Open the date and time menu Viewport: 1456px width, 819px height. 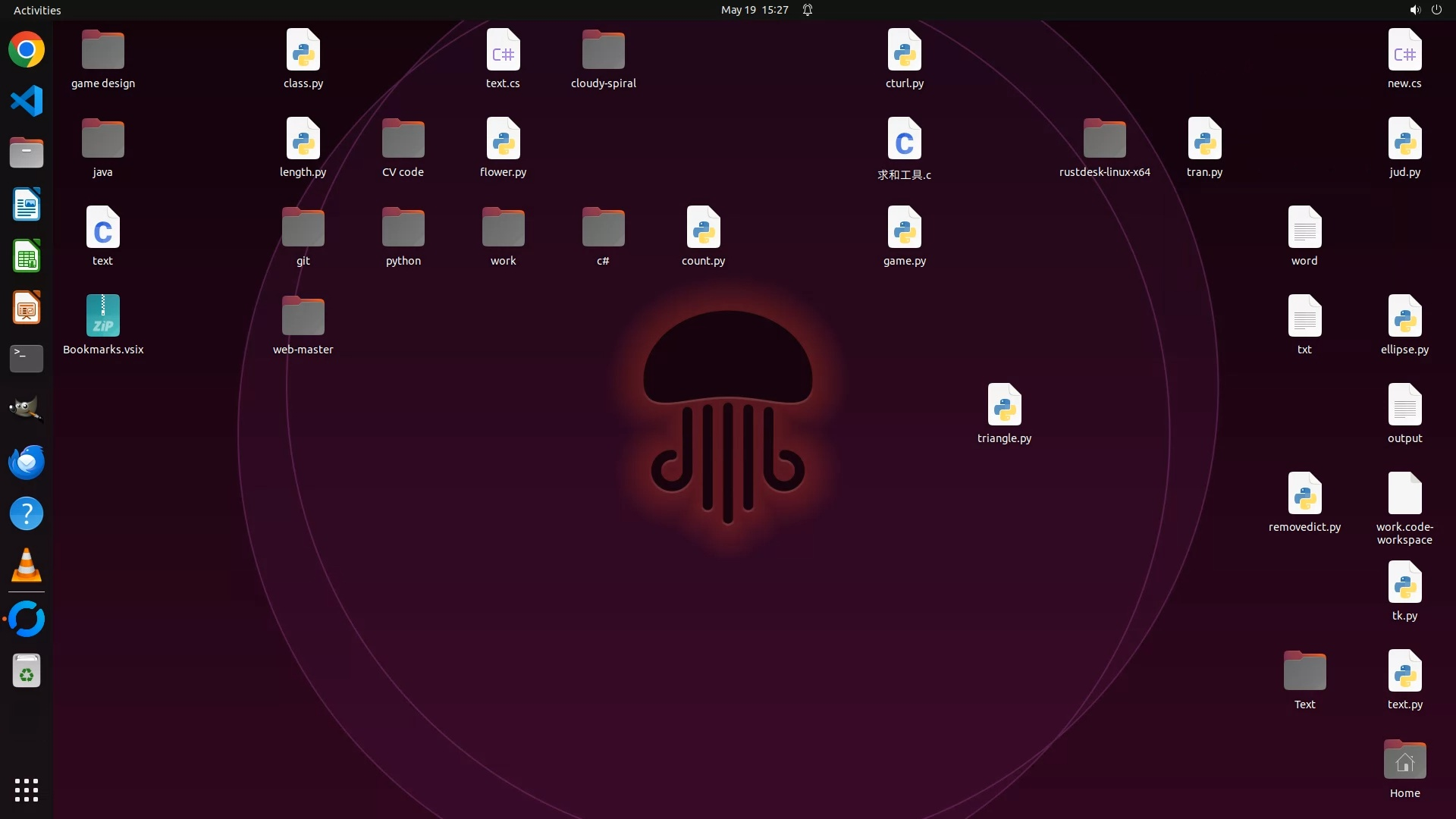755,10
